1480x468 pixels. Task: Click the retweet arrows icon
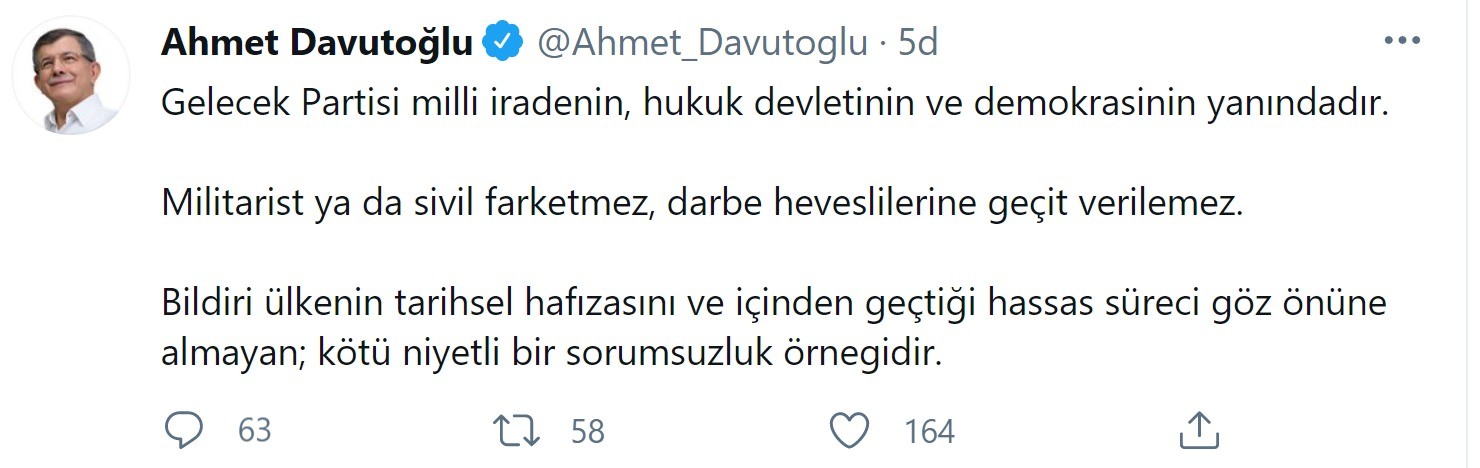click(518, 430)
